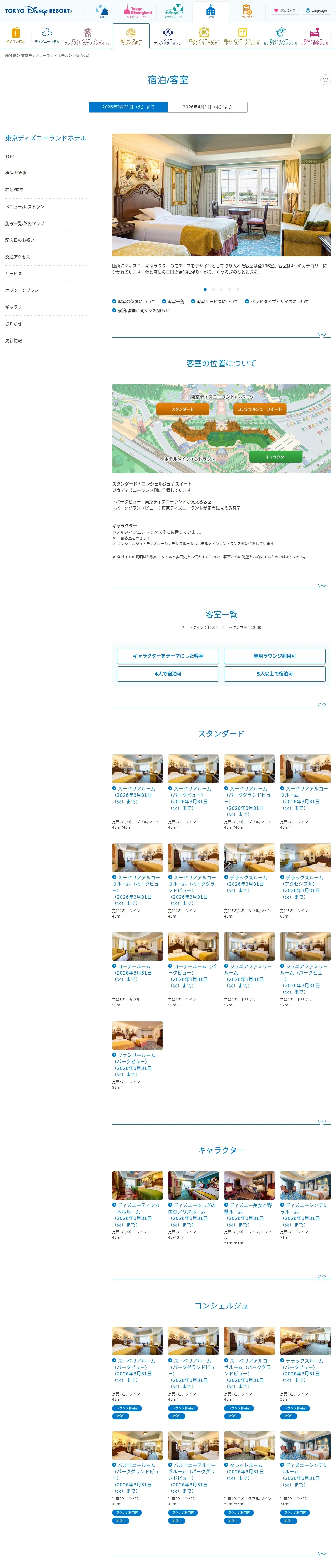Open ディズニーティンカーベルルーム photo

point(137,1185)
